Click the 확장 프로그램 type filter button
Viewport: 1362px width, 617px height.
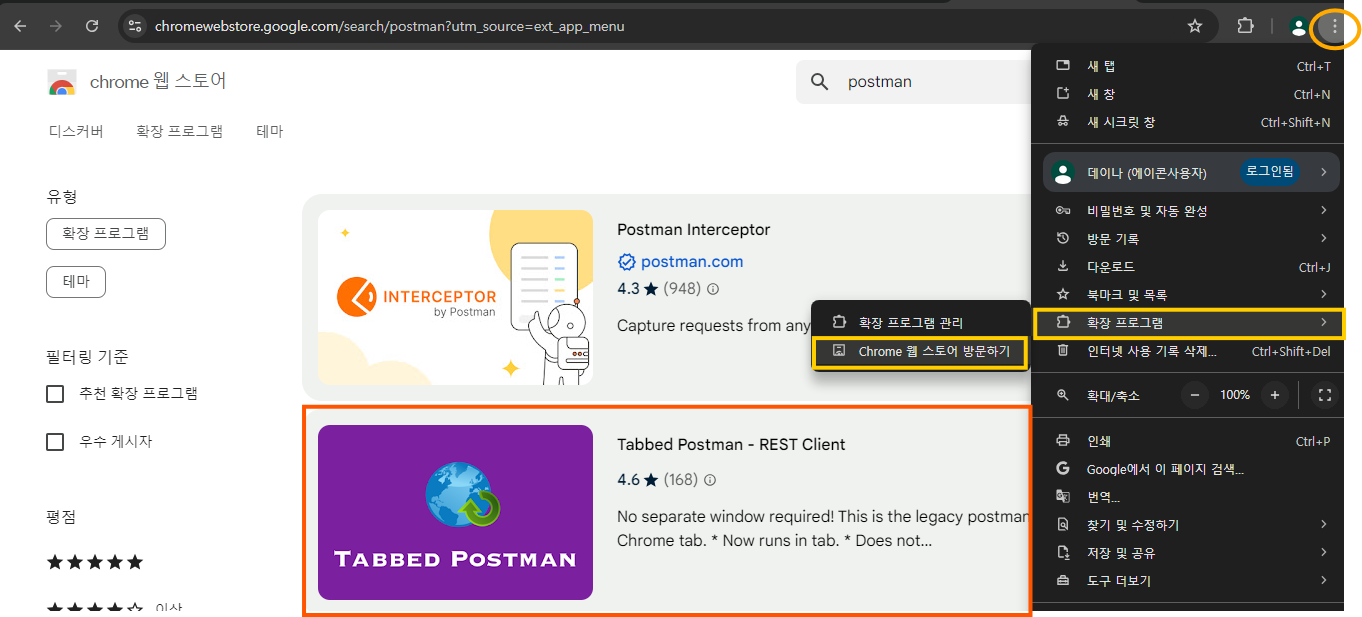click(106, 234)
